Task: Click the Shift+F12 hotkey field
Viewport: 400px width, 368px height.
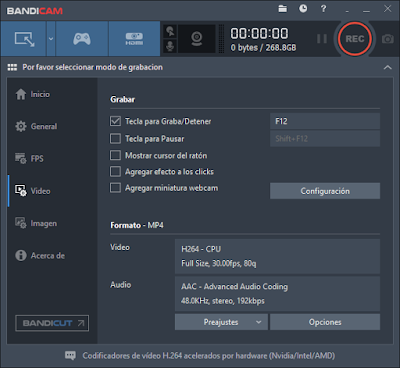Action: [325, 139]
